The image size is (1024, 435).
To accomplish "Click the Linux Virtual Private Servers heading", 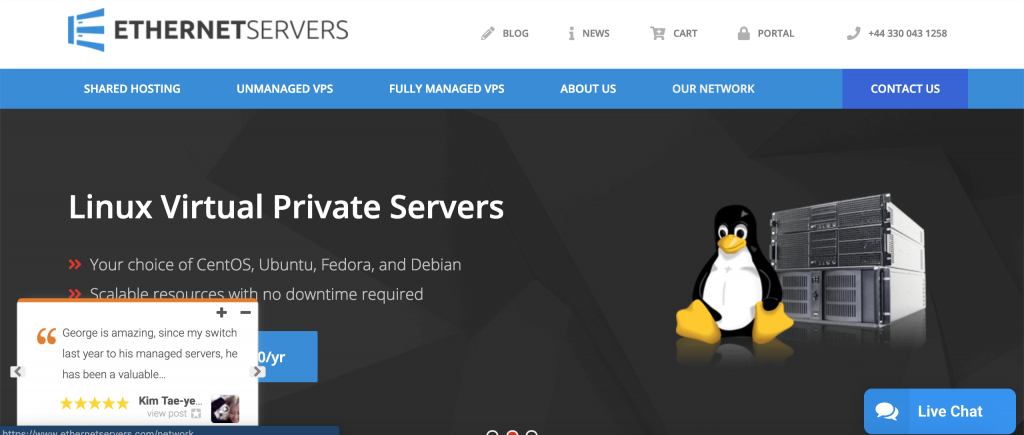I will point(286,208).
